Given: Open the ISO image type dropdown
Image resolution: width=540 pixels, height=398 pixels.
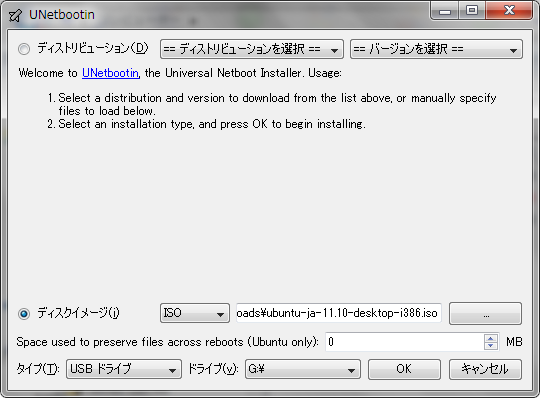Looking at the screenshot, I should tap(195, 313).
